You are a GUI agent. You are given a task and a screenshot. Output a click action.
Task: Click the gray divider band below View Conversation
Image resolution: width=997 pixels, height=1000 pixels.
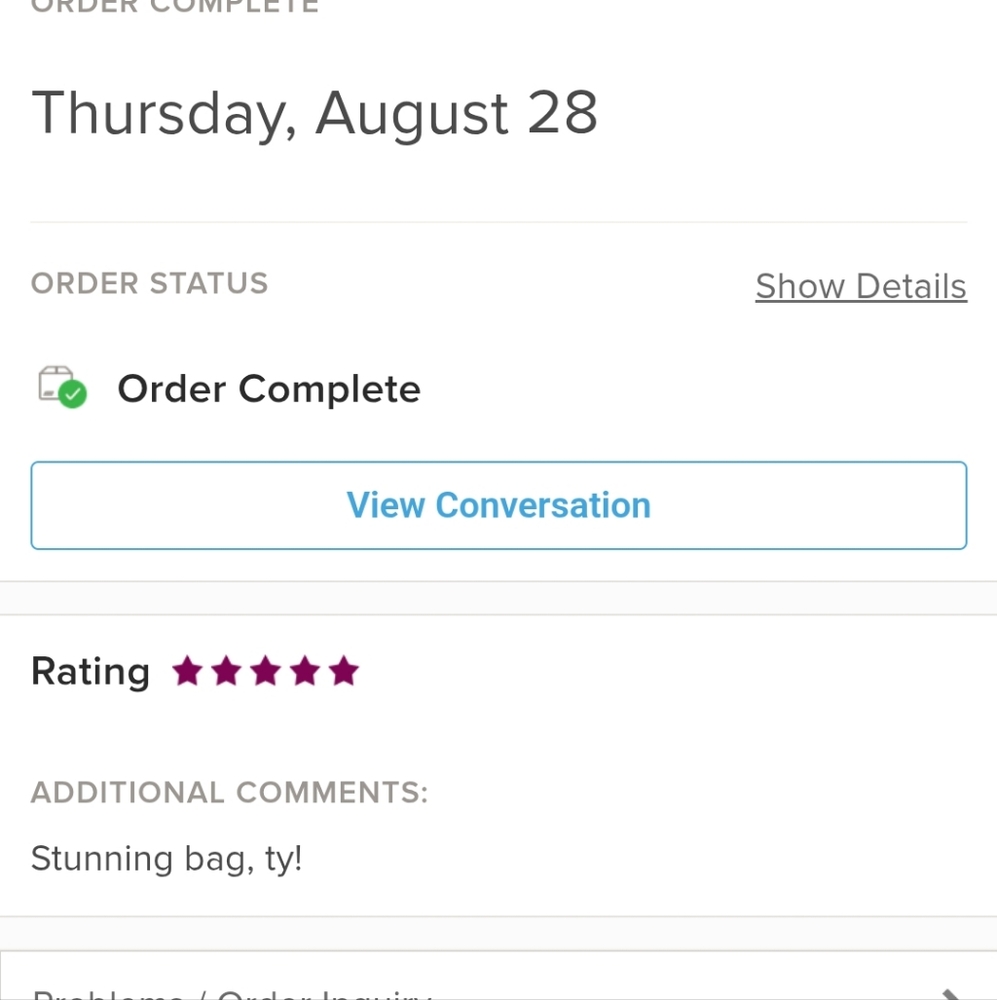click(x=499, y=598)
